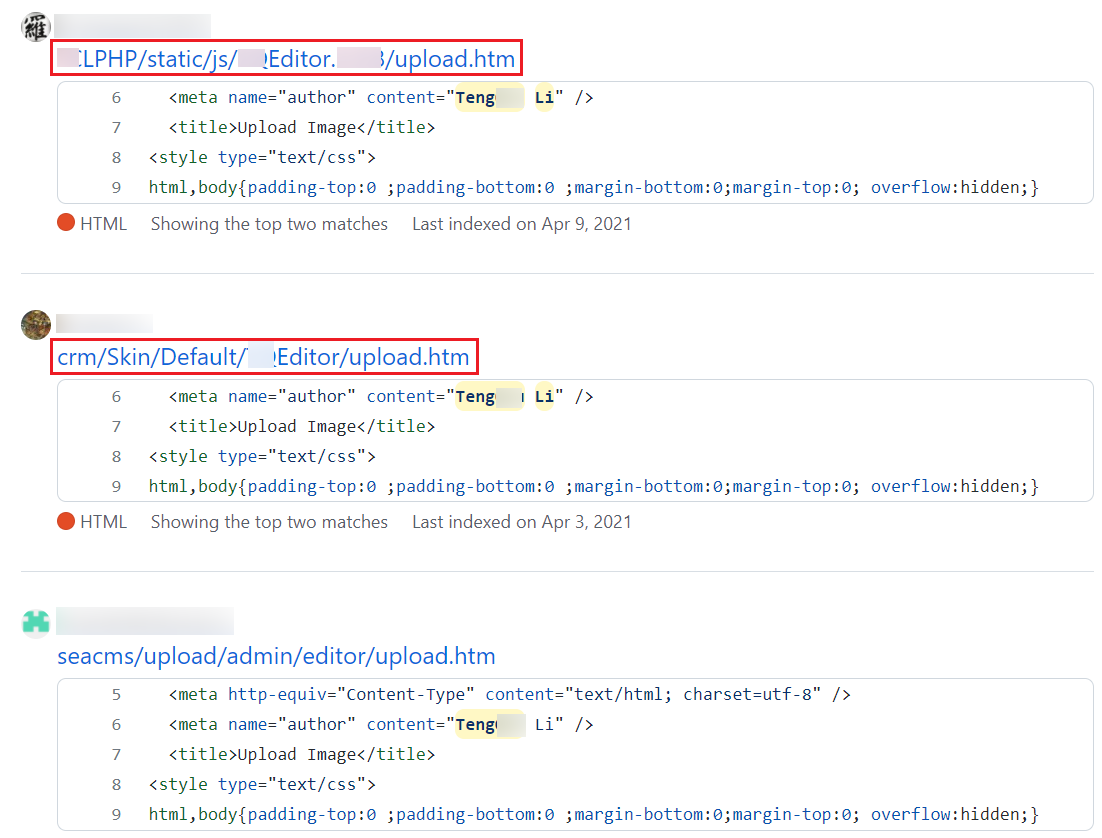The height and width of the screenshot is (838, 1102).
Task: Click the blurred repository name above the crm link
Action: [x=104, y=324]
